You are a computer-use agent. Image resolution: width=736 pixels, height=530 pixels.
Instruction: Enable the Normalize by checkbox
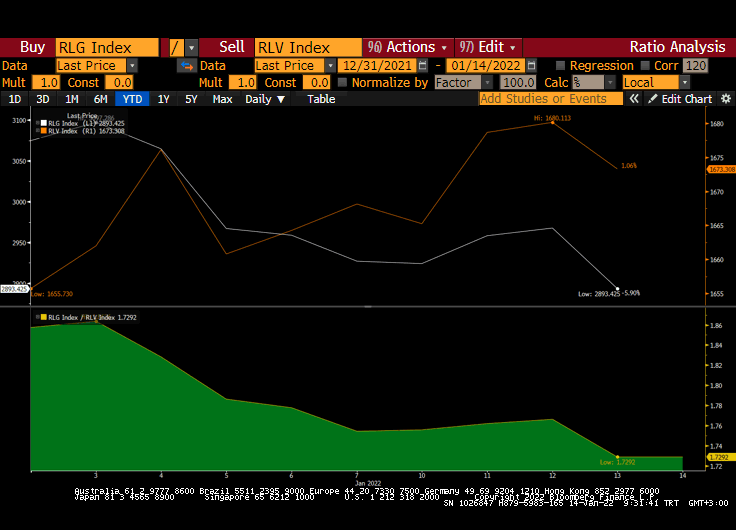click(x=342, y=83)
